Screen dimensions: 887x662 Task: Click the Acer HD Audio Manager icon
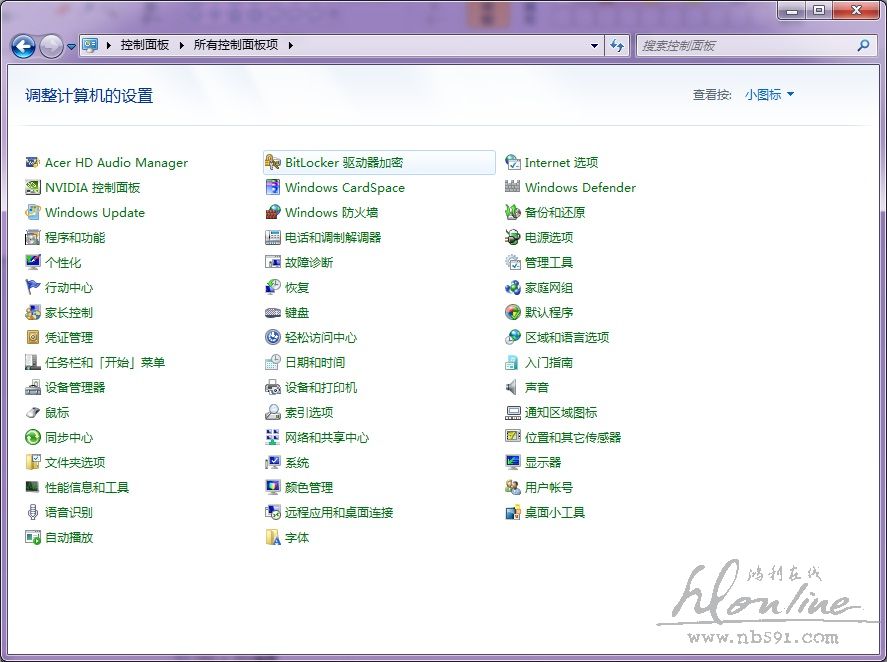(33, 163)
